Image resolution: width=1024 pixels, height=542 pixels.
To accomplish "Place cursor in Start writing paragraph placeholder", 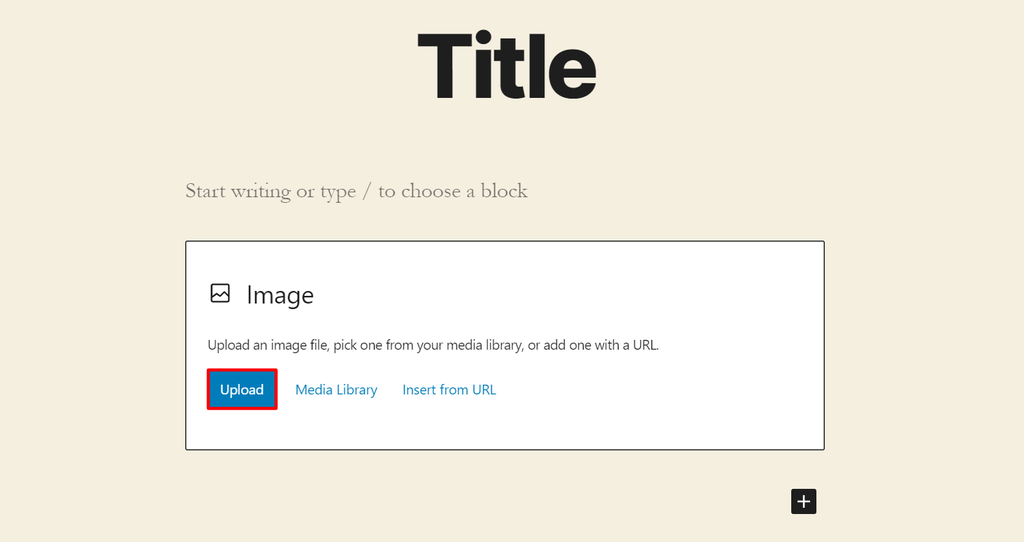I will [356, 191].
